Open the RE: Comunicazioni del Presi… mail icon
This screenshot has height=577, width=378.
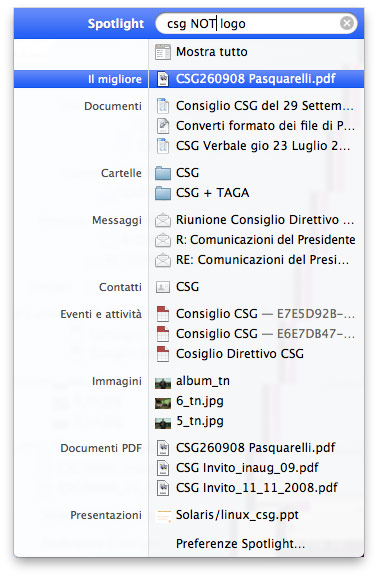(163, 260)
